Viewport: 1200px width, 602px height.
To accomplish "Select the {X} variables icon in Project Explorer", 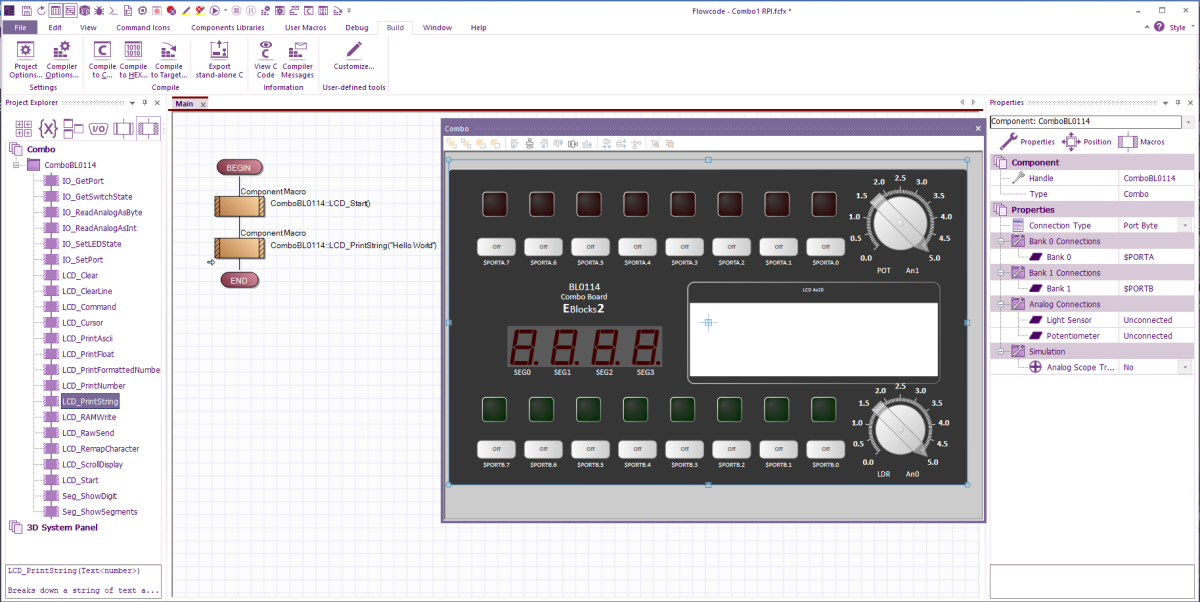I will (x=48, y=128).
